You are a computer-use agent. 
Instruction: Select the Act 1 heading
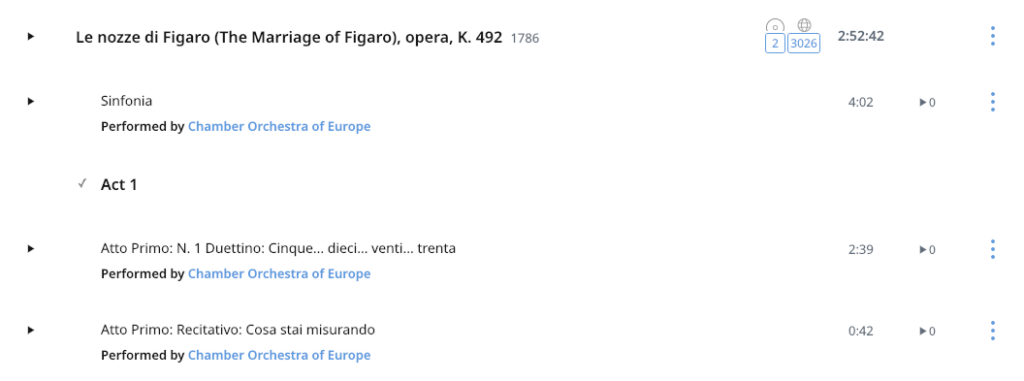119,185
